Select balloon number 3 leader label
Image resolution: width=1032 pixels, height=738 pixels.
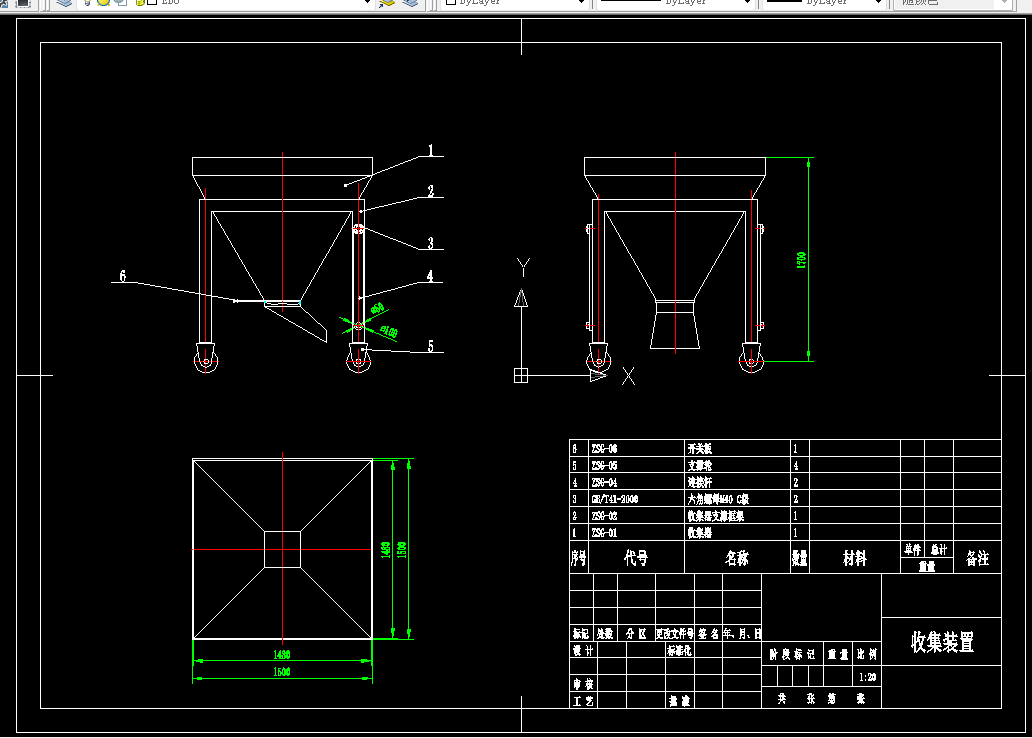pos(430,243)
